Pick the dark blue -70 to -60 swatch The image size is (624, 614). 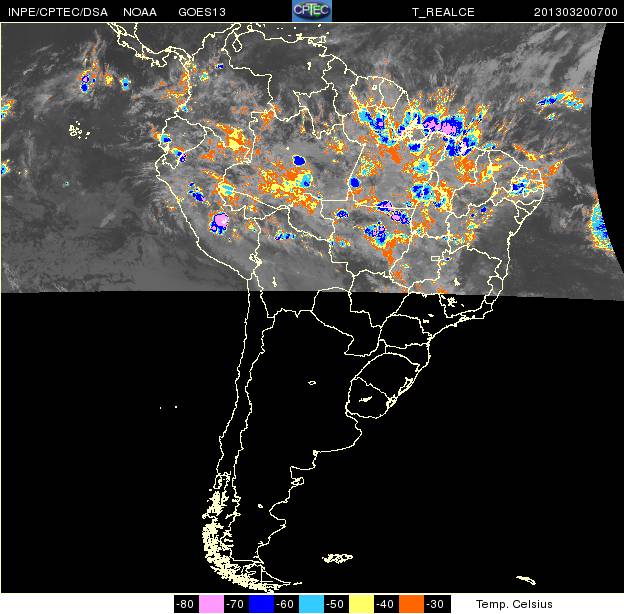261,604
